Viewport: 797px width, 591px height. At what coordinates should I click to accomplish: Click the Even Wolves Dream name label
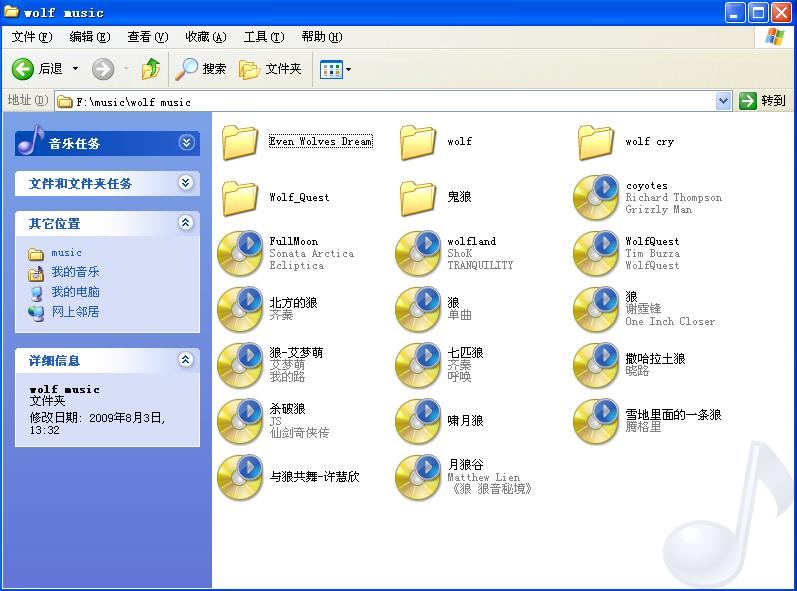pos(321,141)
